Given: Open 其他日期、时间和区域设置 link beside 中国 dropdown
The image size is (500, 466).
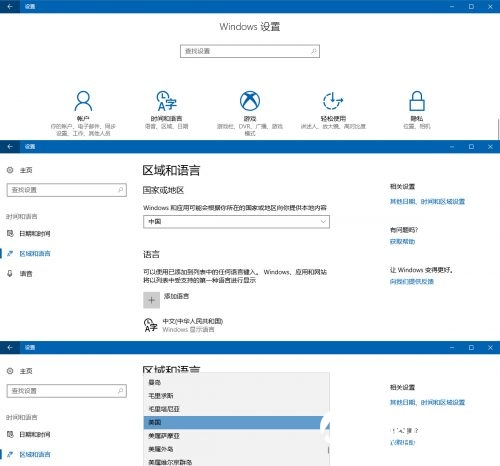Looking at the screenshot, I should click(x=427, y=201).
